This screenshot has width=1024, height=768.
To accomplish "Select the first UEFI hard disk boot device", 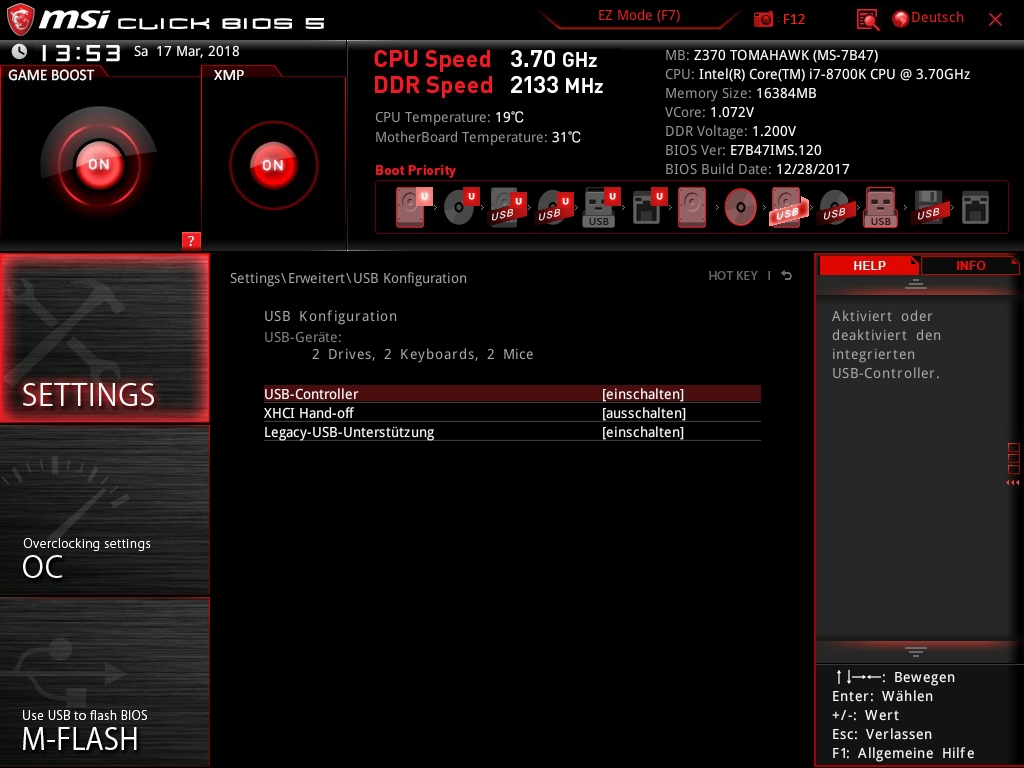I will 413,207.
